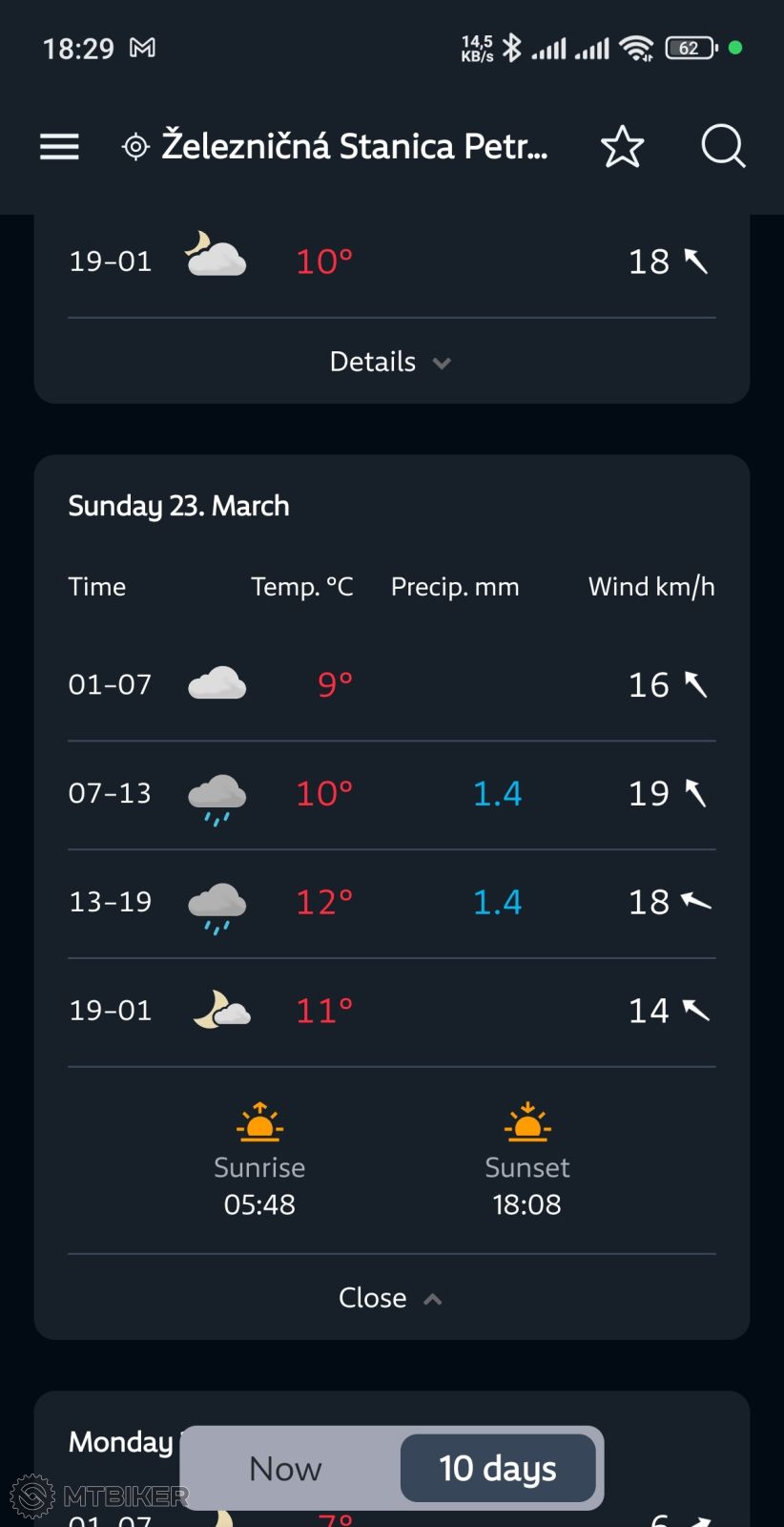Tap the sunrise icon

(x=259, y=1122)
